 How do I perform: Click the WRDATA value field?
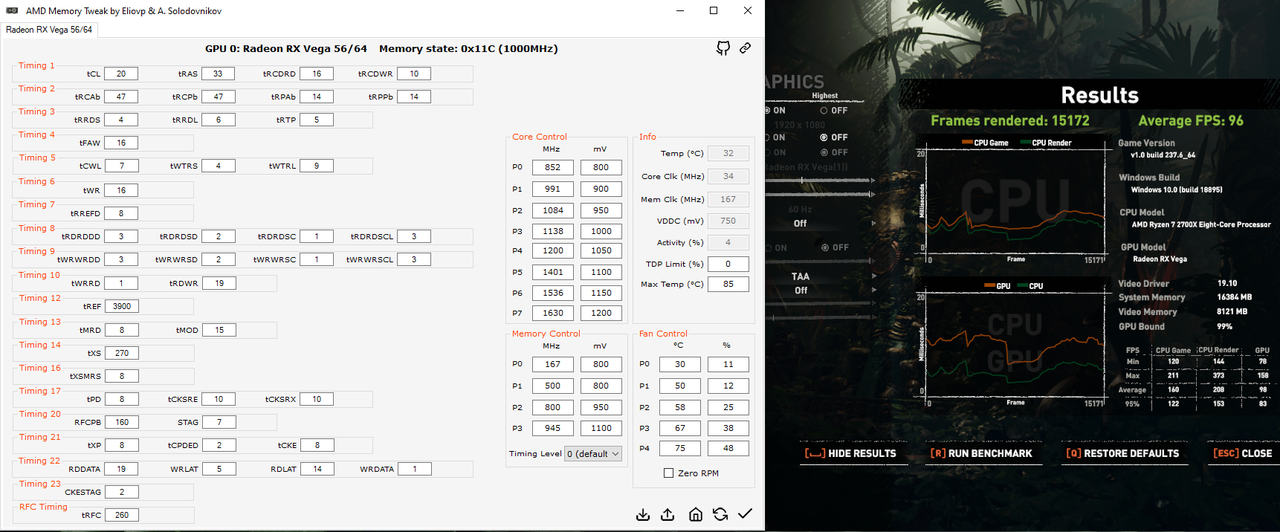(414, 469)
